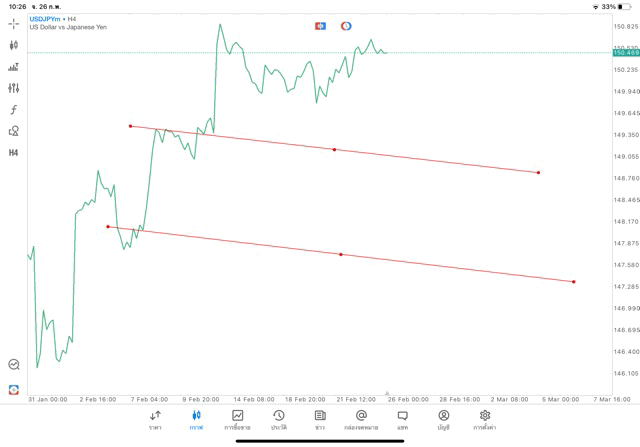The width and height of the screenshot is (640, 447).
Task: Click the circular red-blue clock icon on chart
Action: click(x=346, y=25)
